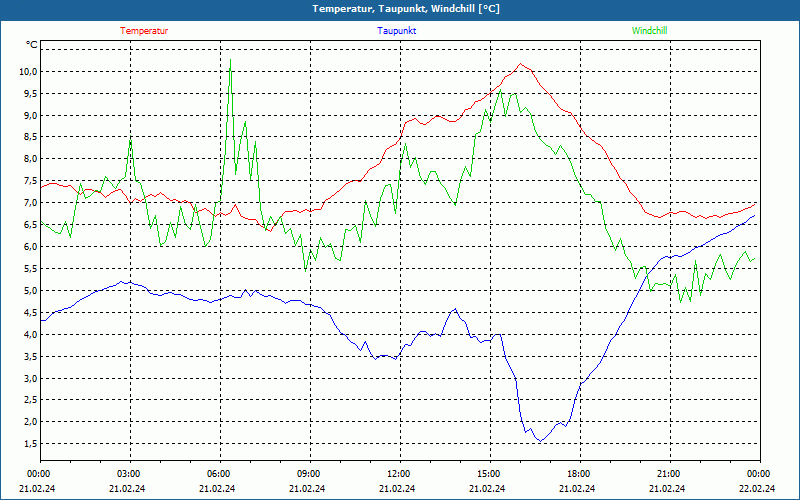Click the 21:00 time label
This screenshot has height=500, width=800.
coord(667,474)
